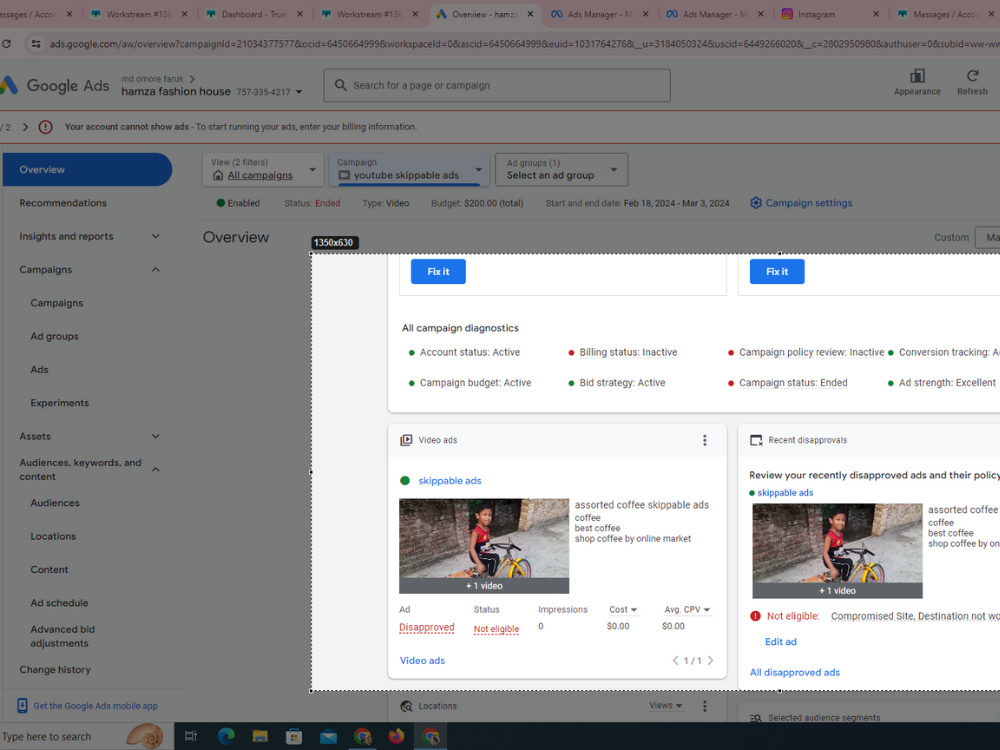Close the Instagram browser tab
Screen dimensions: 1000x750
pos(876,14)
